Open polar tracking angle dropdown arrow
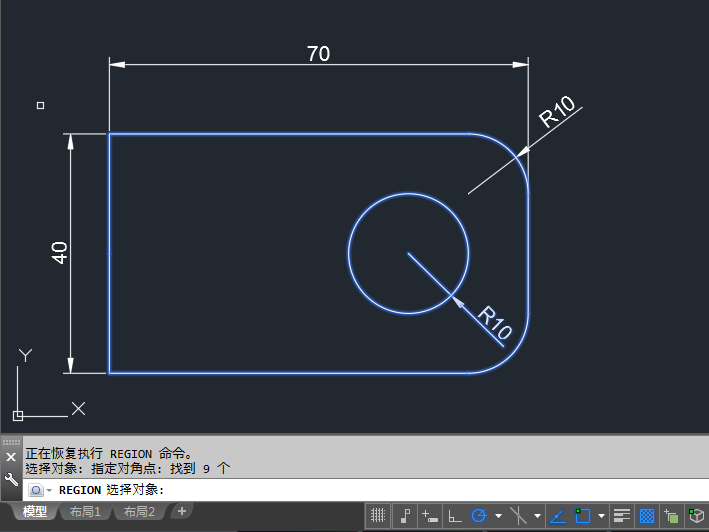 tap(498, 515)
